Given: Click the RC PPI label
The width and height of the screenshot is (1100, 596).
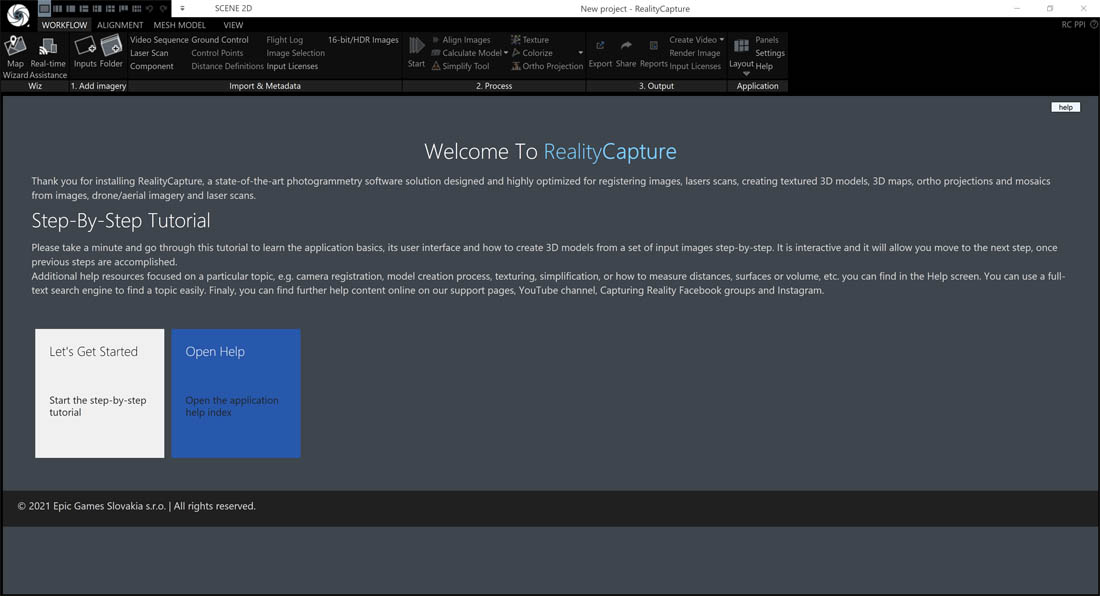Looking at the screenshot, I should [1073, 25].
